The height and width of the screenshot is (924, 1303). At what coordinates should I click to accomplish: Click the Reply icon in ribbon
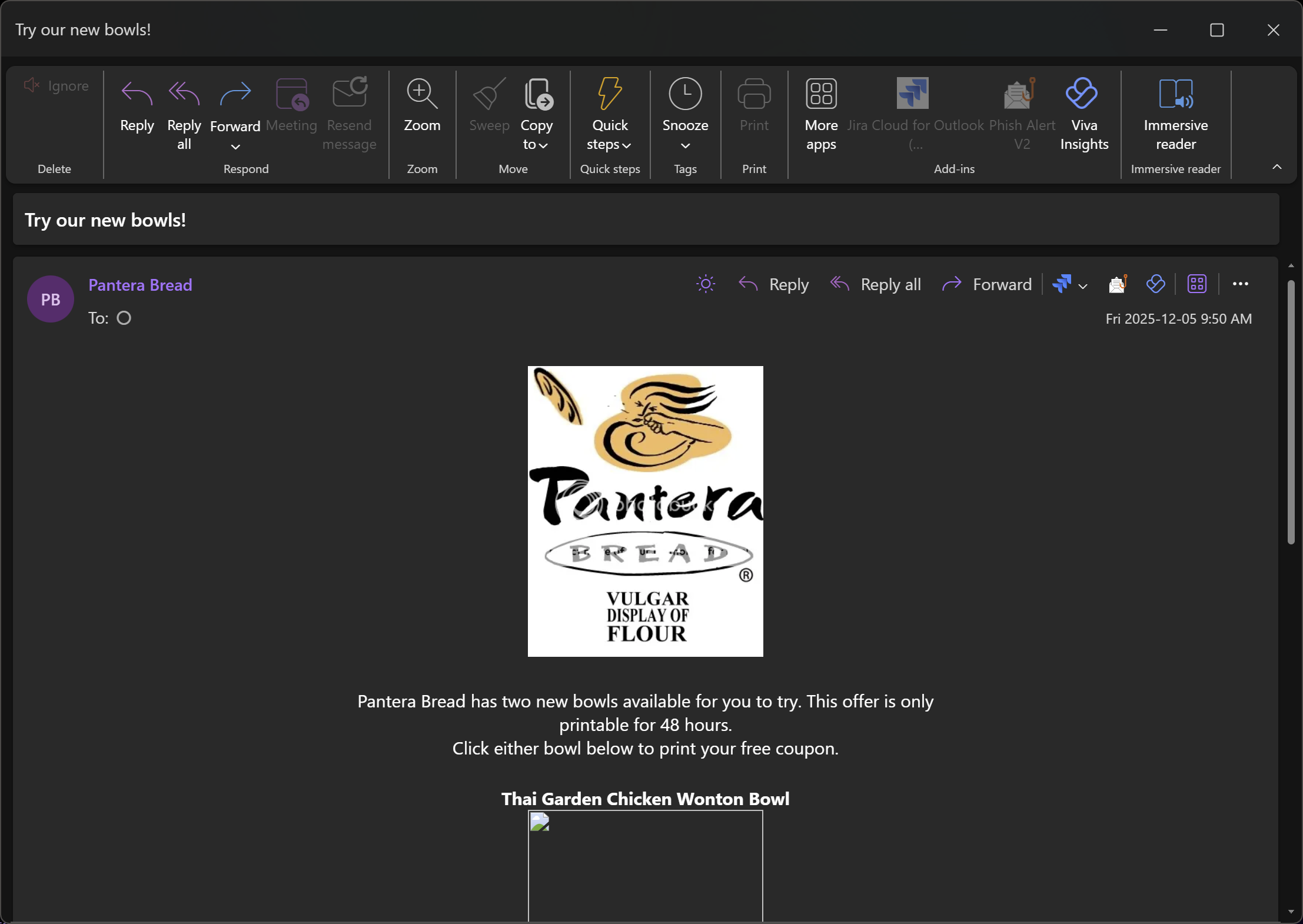(x=137, y=94)
